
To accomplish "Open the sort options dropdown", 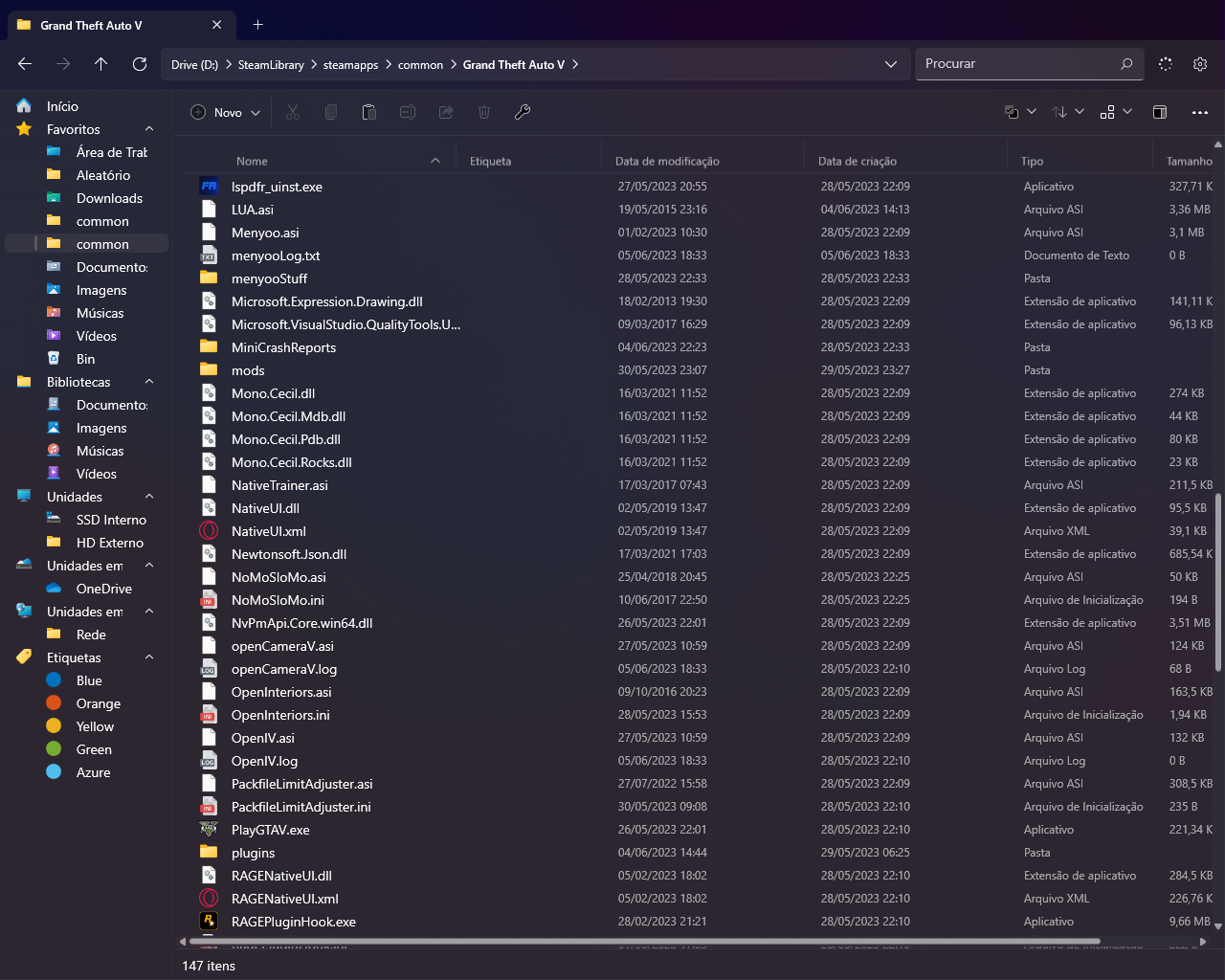I will point(1068,112).
